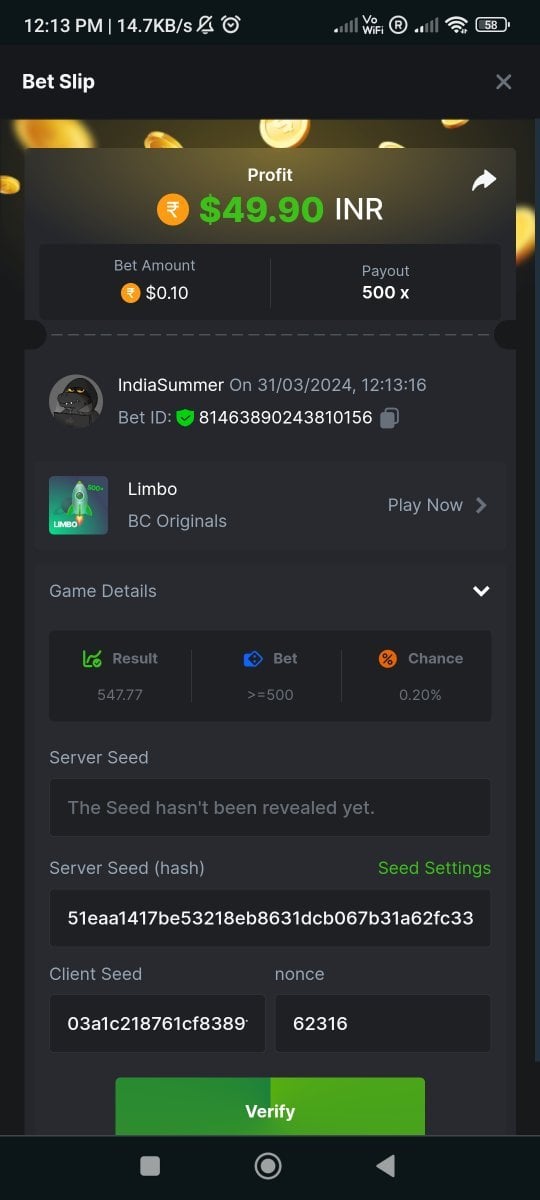Viewport: 540px width, 1200px height.
Task: Tap the green verified shield icon
Action: [x=185, y=418]
